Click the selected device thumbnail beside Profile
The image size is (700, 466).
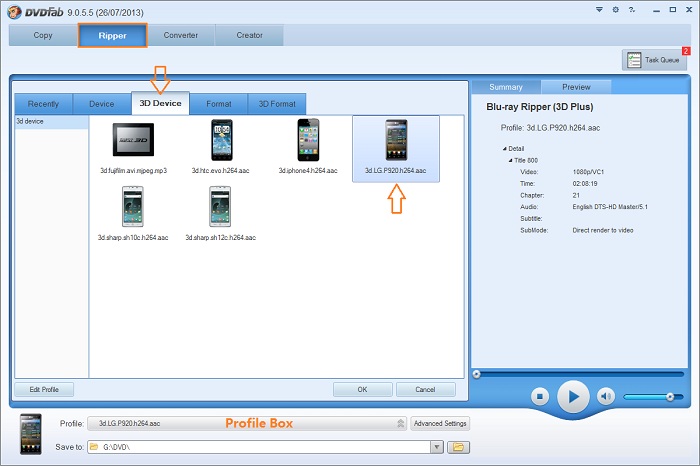(x=31, y=434)
